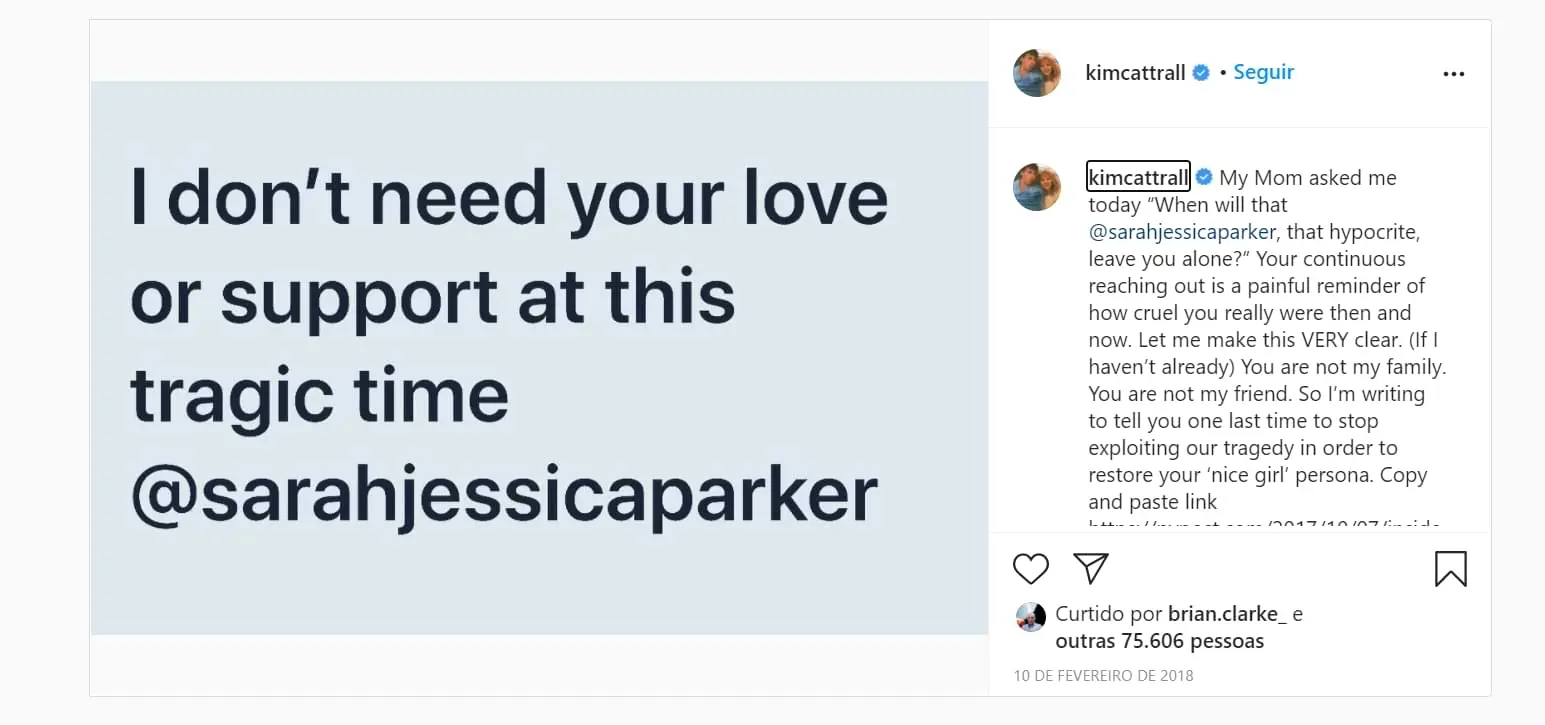Viewport: 1545px width, 725px height.
Task: Click brian.clarke_ in the likes line
Action: coord(1227,613)
